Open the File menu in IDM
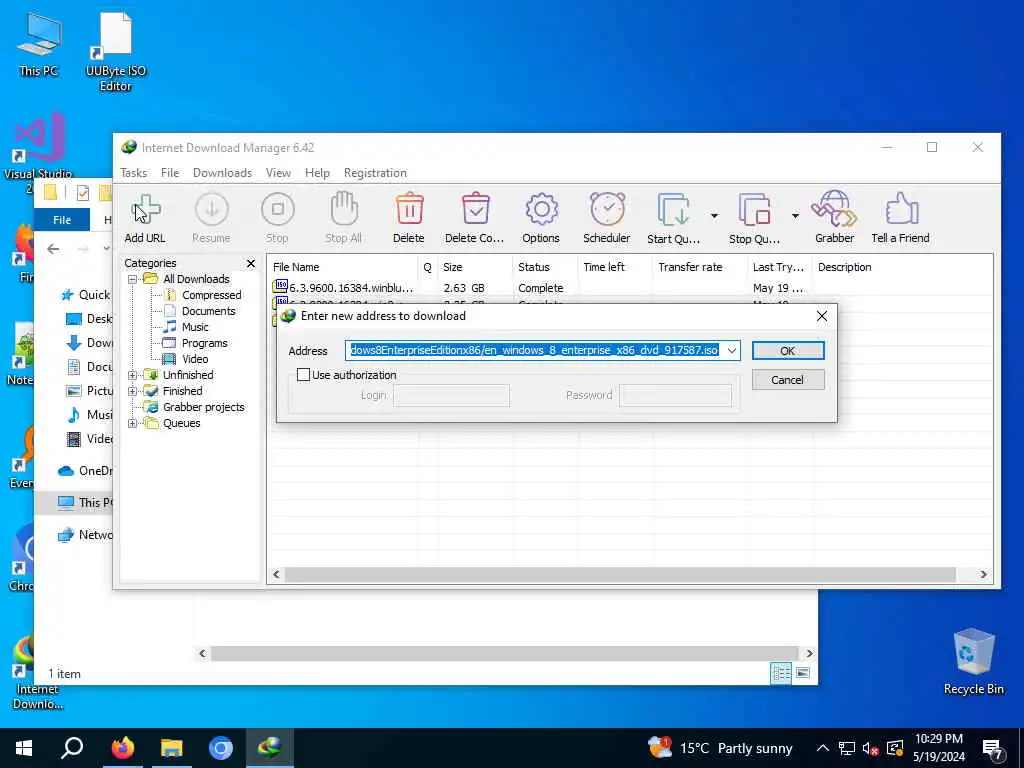The width and height of the screenshot is (1024, 768). pos(170,173)
